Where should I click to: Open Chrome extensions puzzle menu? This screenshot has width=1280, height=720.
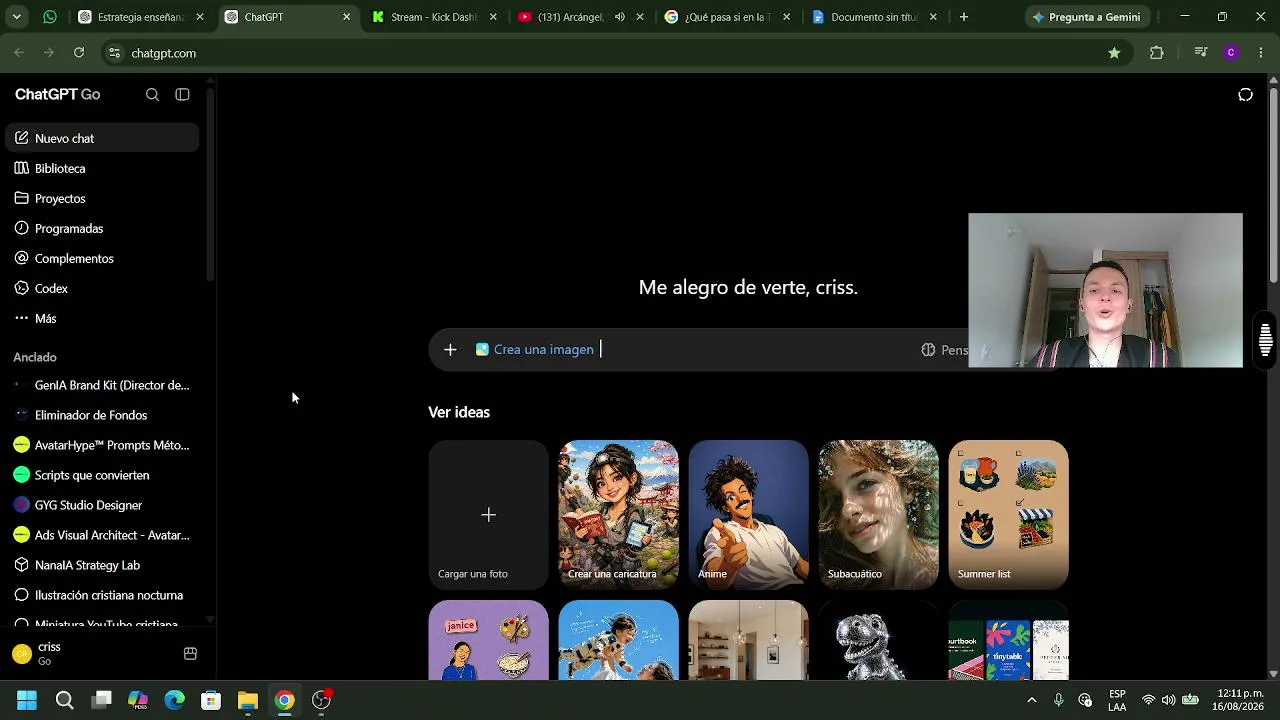click(1157, 53)
